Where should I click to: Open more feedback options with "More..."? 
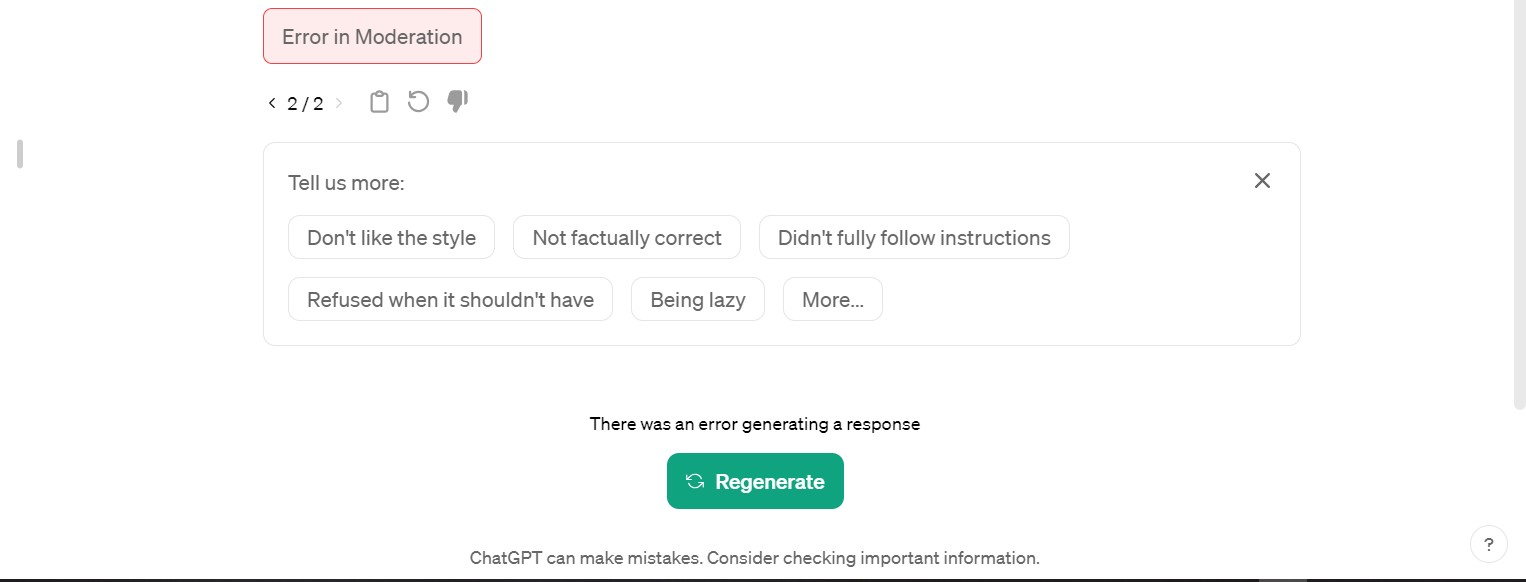click(832, 299)
